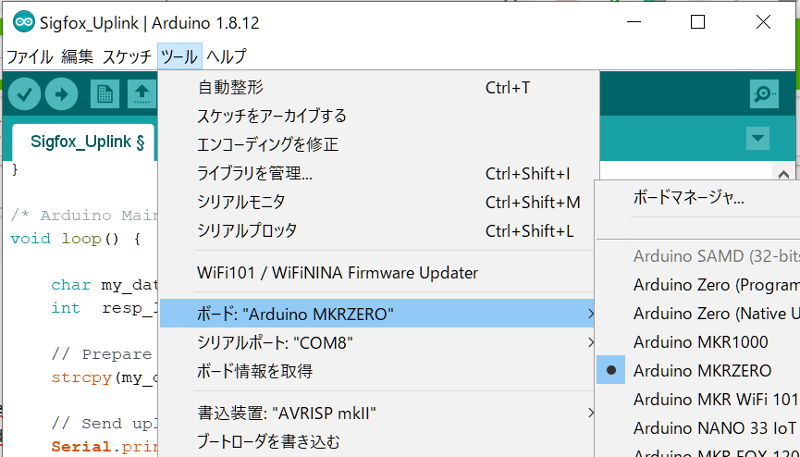Image resolution: width=800 pixels, height=457 pixels.
Task: Click ブートローダを書き込む menu entry
Action: (x=378, y=442)
